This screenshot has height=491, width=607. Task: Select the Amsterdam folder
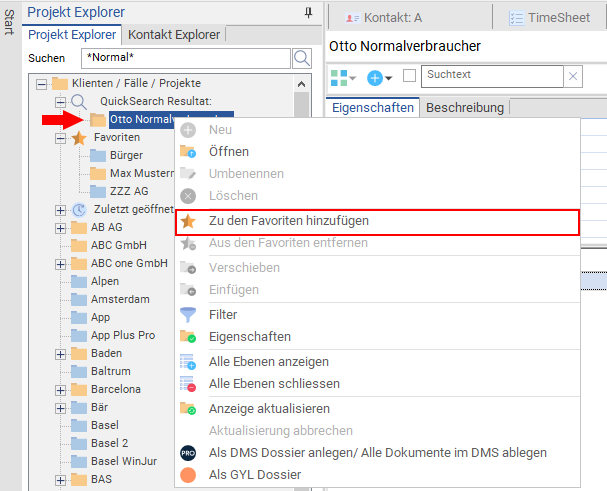pyautogui.click(x=120, y=299)
